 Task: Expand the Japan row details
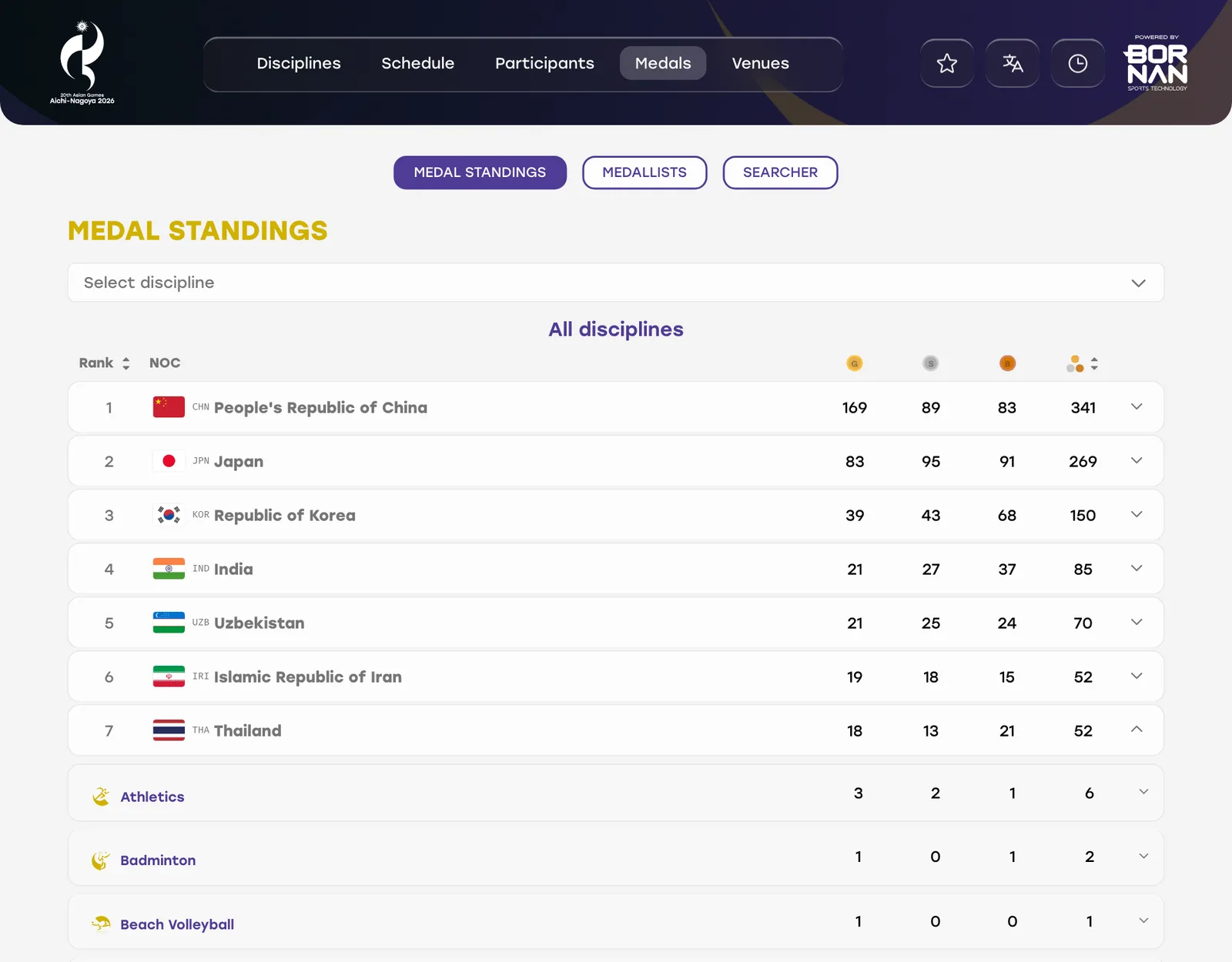point(1137,461)
